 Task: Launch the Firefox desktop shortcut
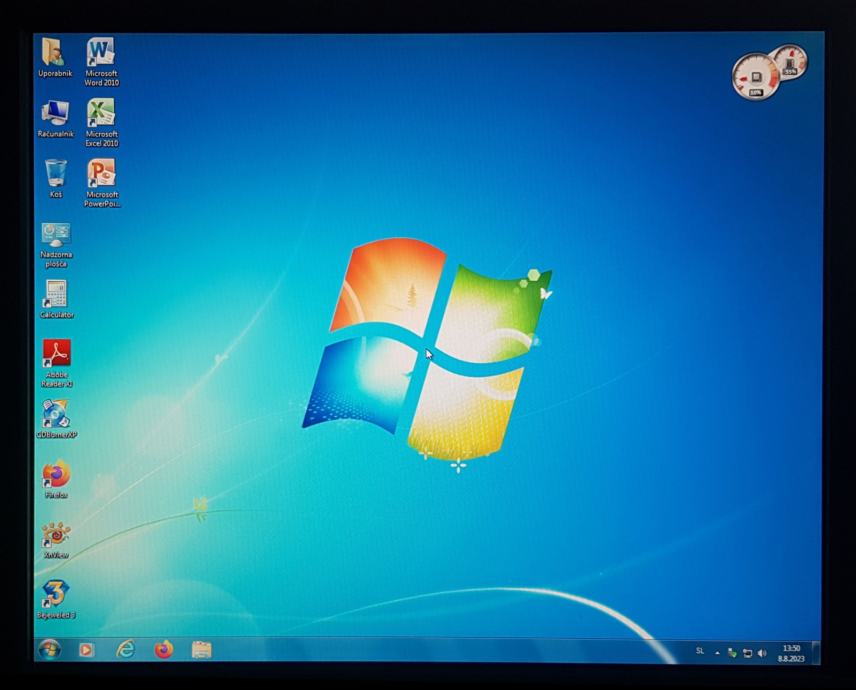56,480
